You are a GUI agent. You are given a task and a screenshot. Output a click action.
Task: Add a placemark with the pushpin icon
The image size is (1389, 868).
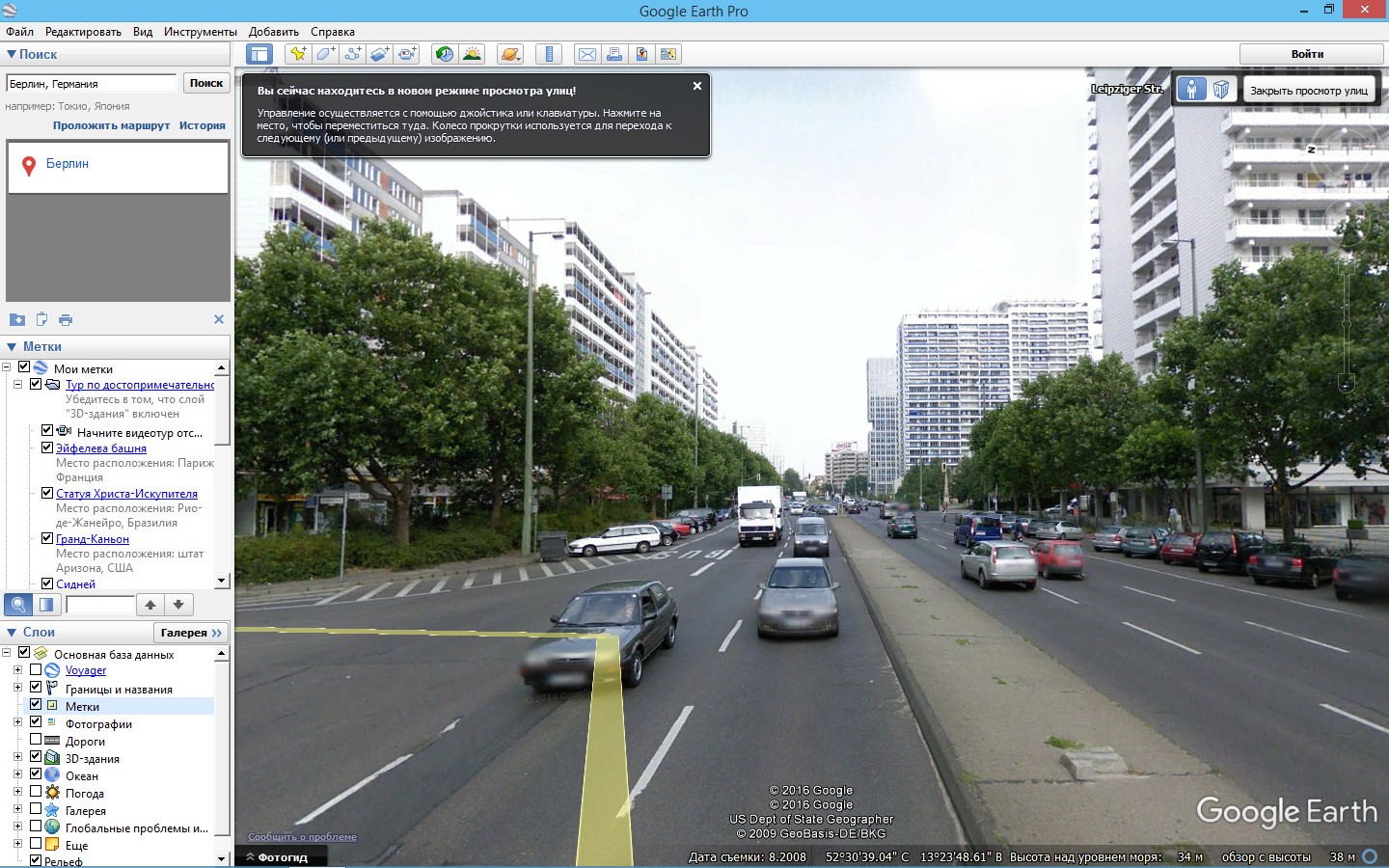[298, 54]
